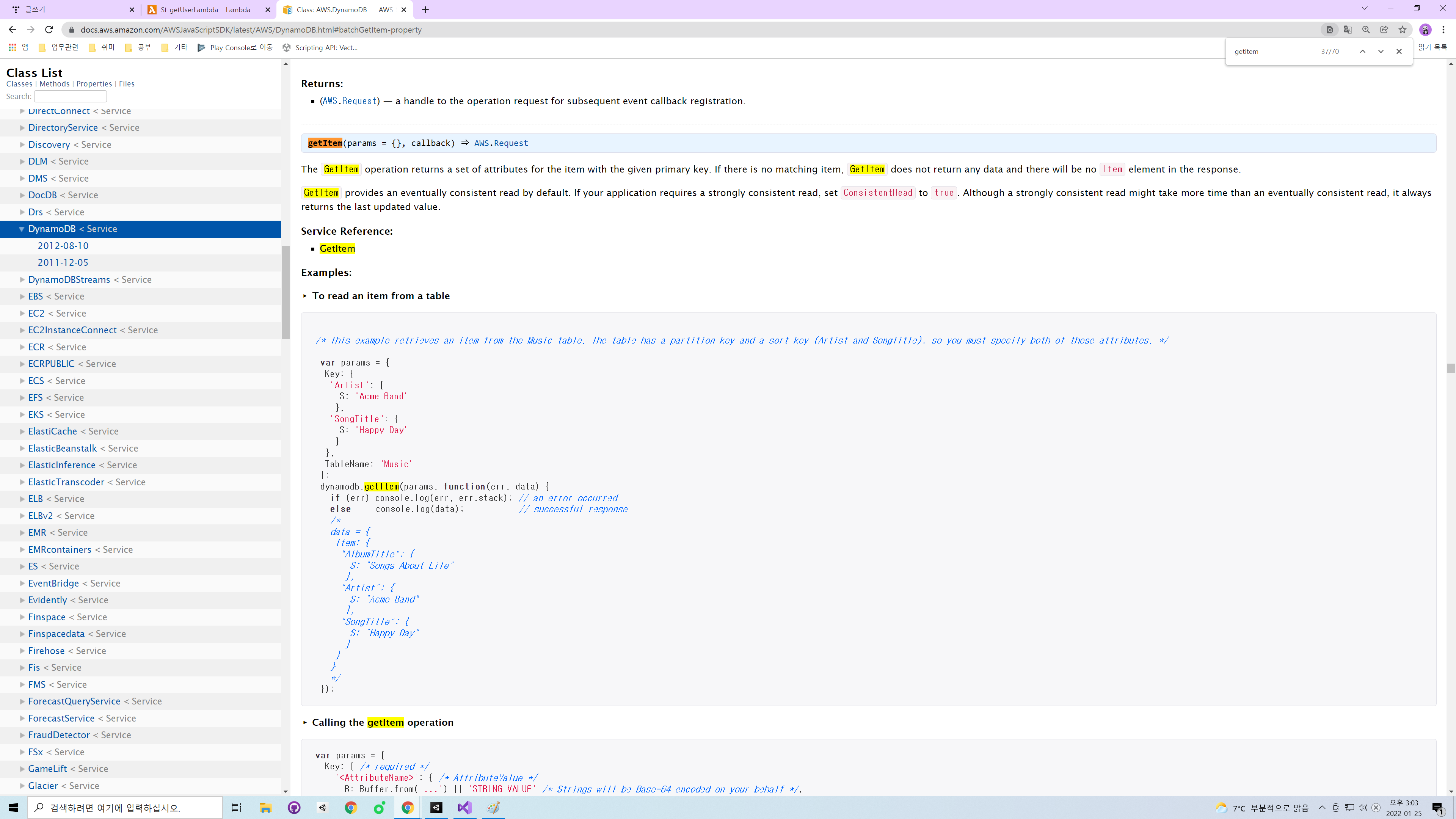Image resolution: width=1456 pixels, height=819 pixels.
Task: Collapse the DynamoDB tree node
Action: pos(22,229)
